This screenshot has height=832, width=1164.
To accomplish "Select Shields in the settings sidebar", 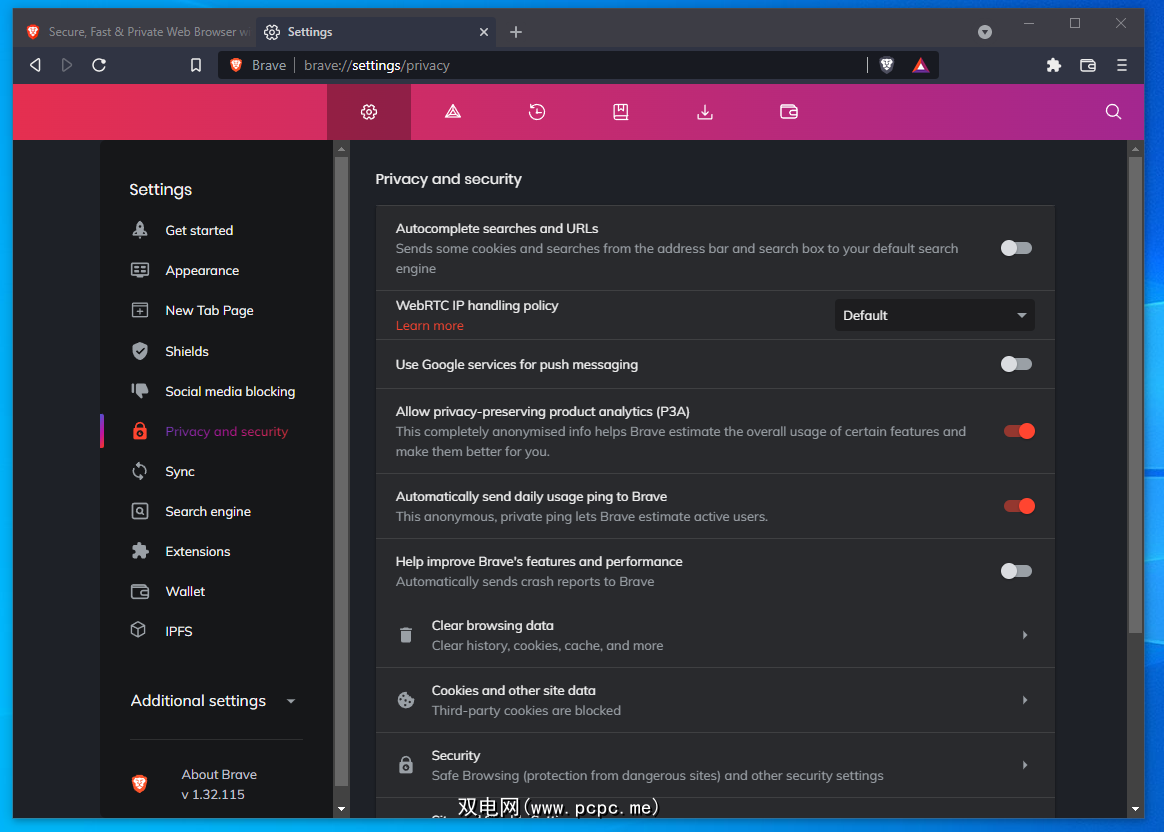I will 187,351.
